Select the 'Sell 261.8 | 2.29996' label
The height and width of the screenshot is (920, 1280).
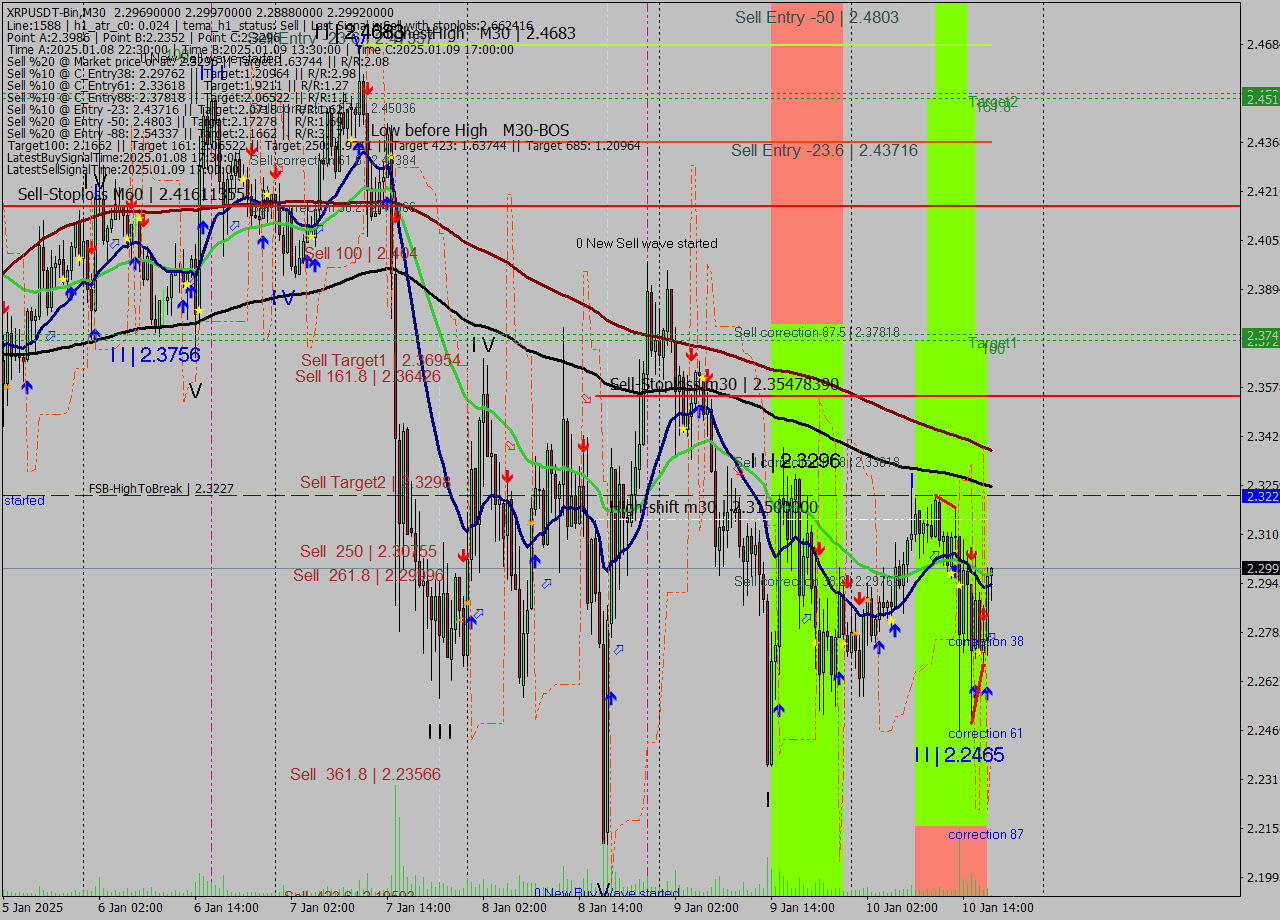[x=368, y=575]
